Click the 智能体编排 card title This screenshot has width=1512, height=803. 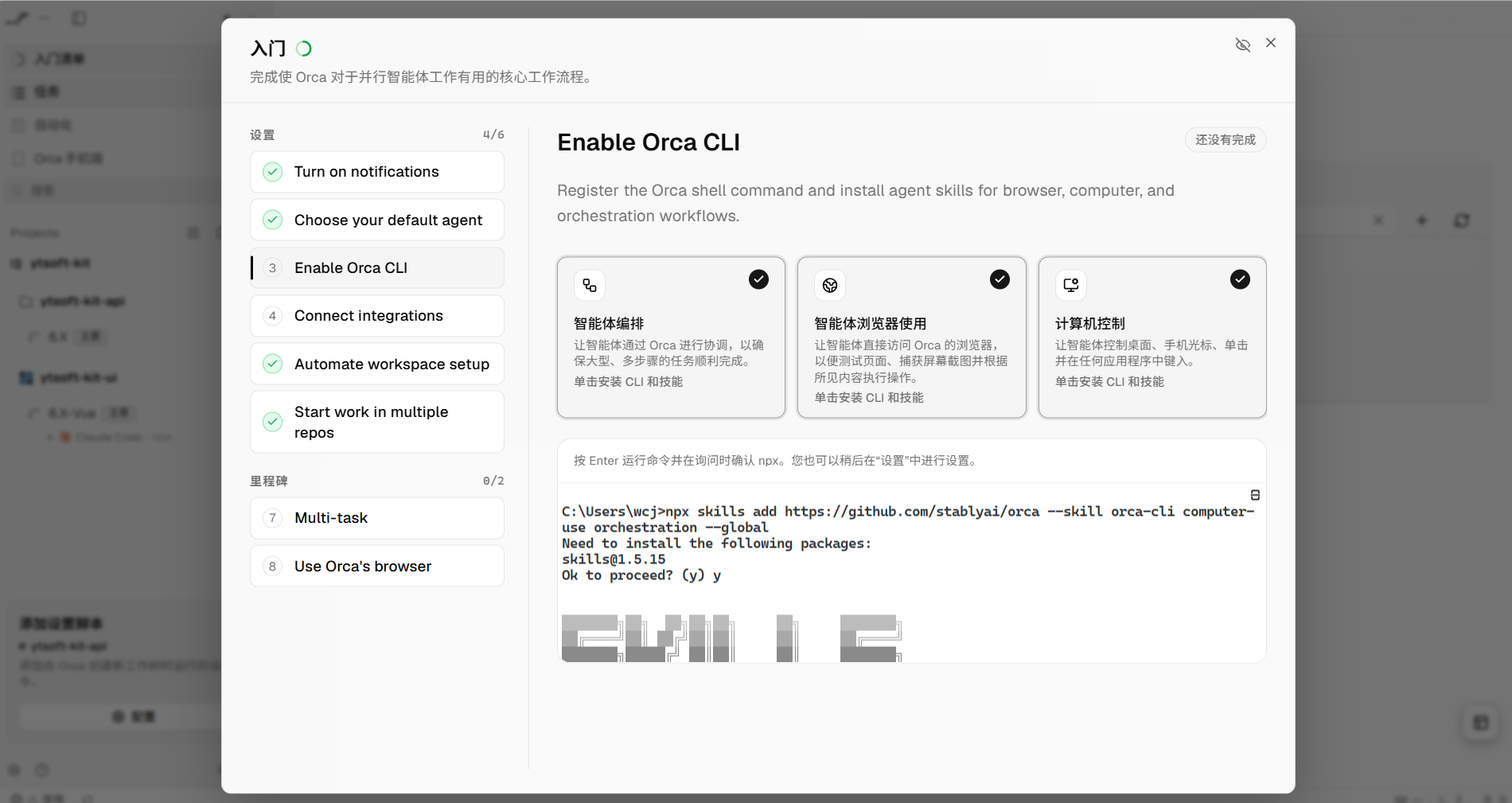point(609,324)
